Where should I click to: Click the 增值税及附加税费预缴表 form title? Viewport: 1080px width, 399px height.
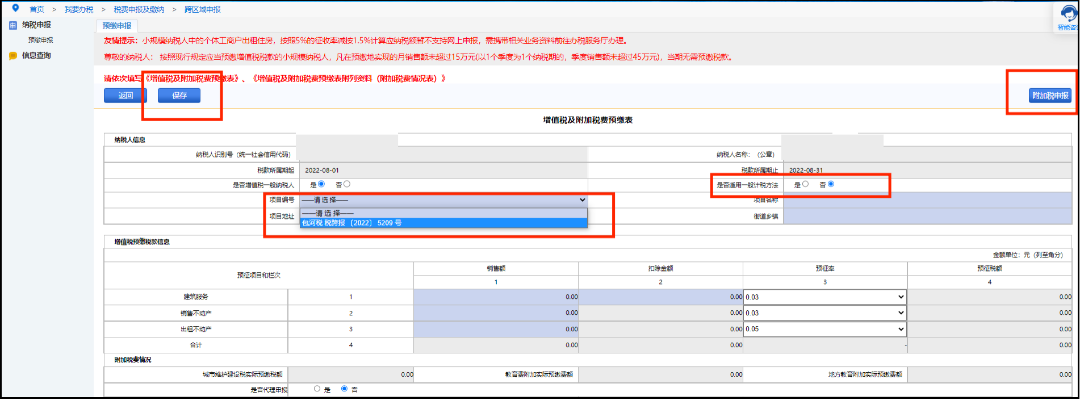coord(588,120)
